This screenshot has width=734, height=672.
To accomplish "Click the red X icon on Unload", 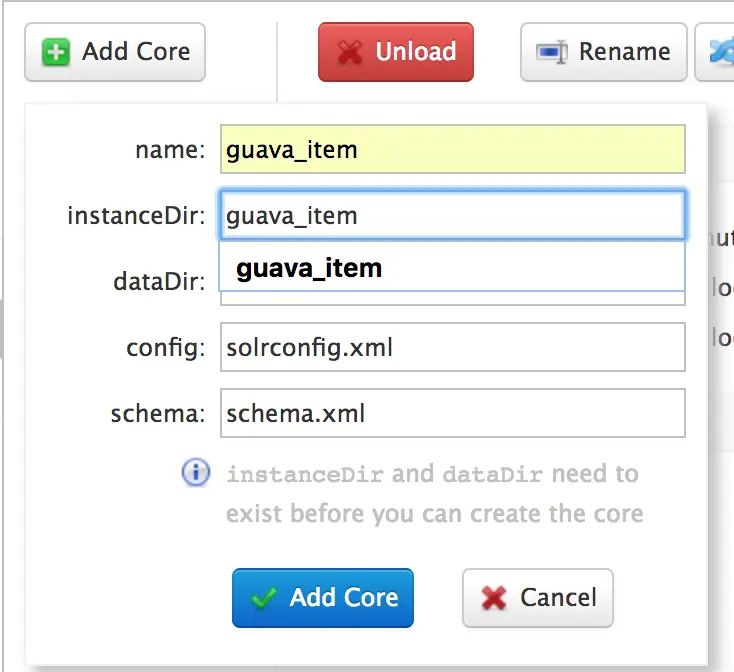I will tap(349, 52).
